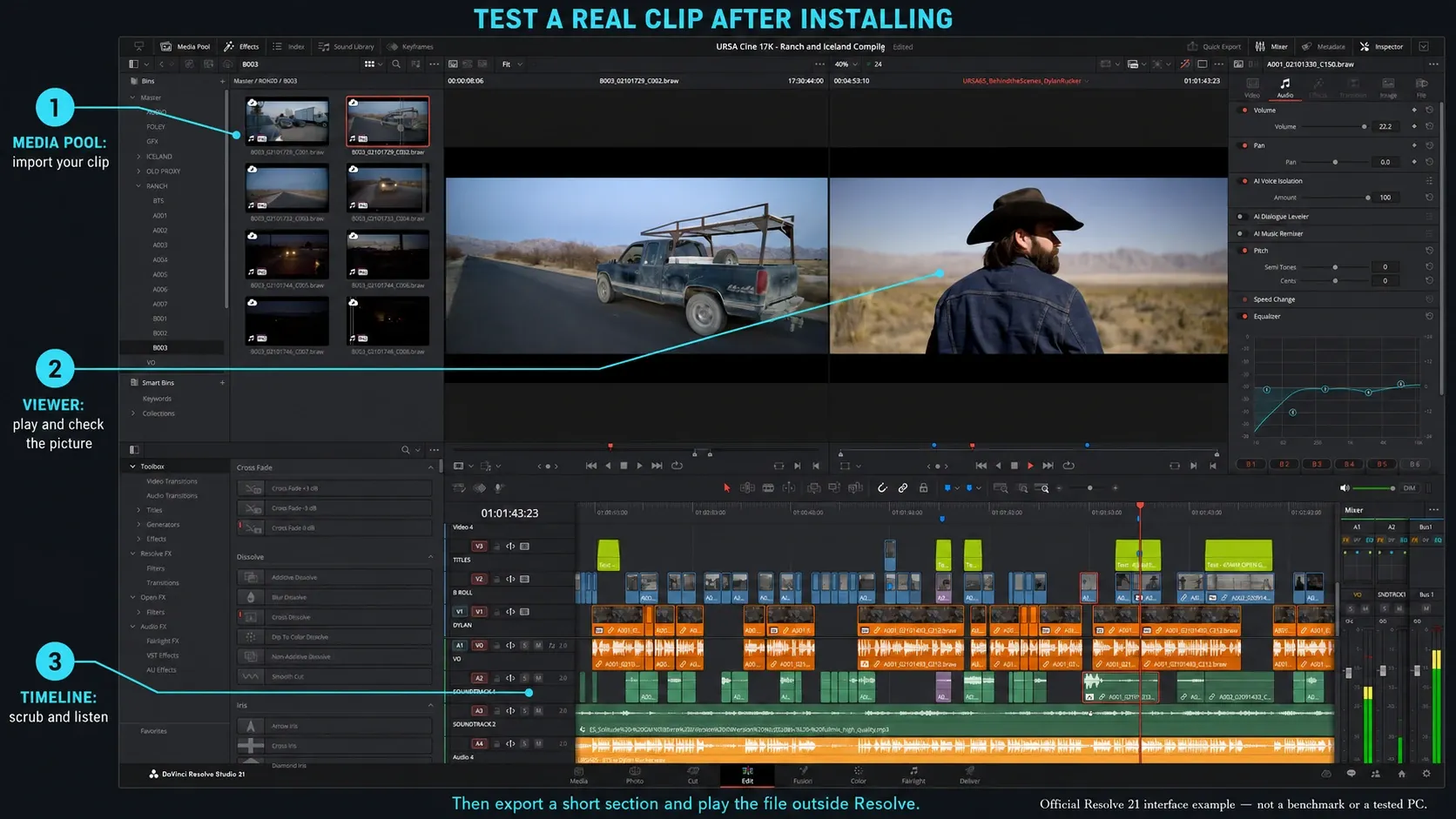The height and width of the screenshot is (819, 1456).
Task: Lock video track V3
Action: 497,547
